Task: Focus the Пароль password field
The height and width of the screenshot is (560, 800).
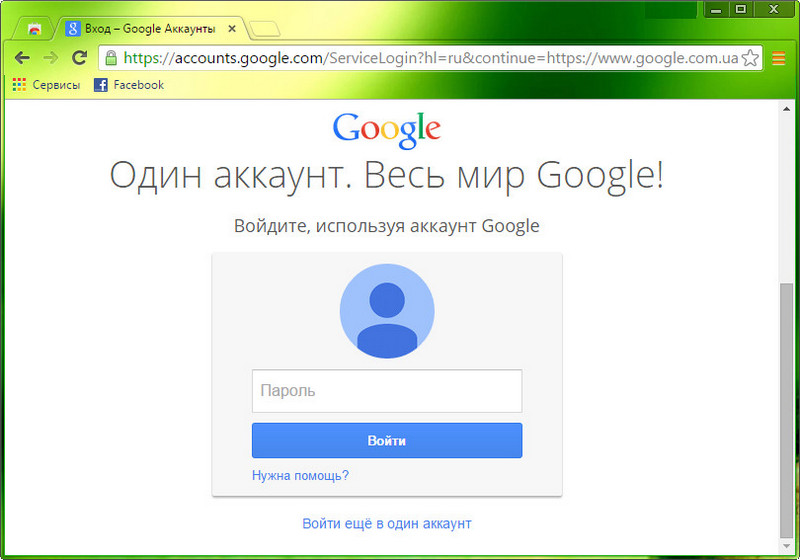Action: [387, 391]
